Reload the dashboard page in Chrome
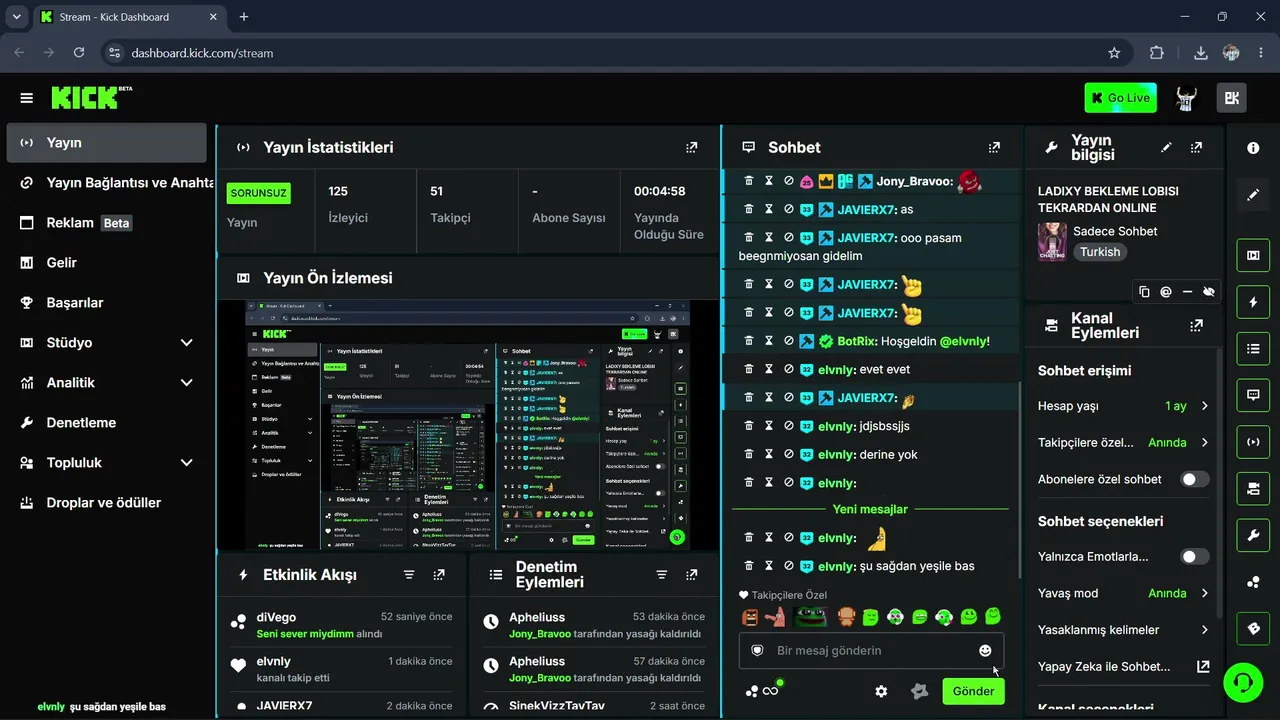 (79, 53)
